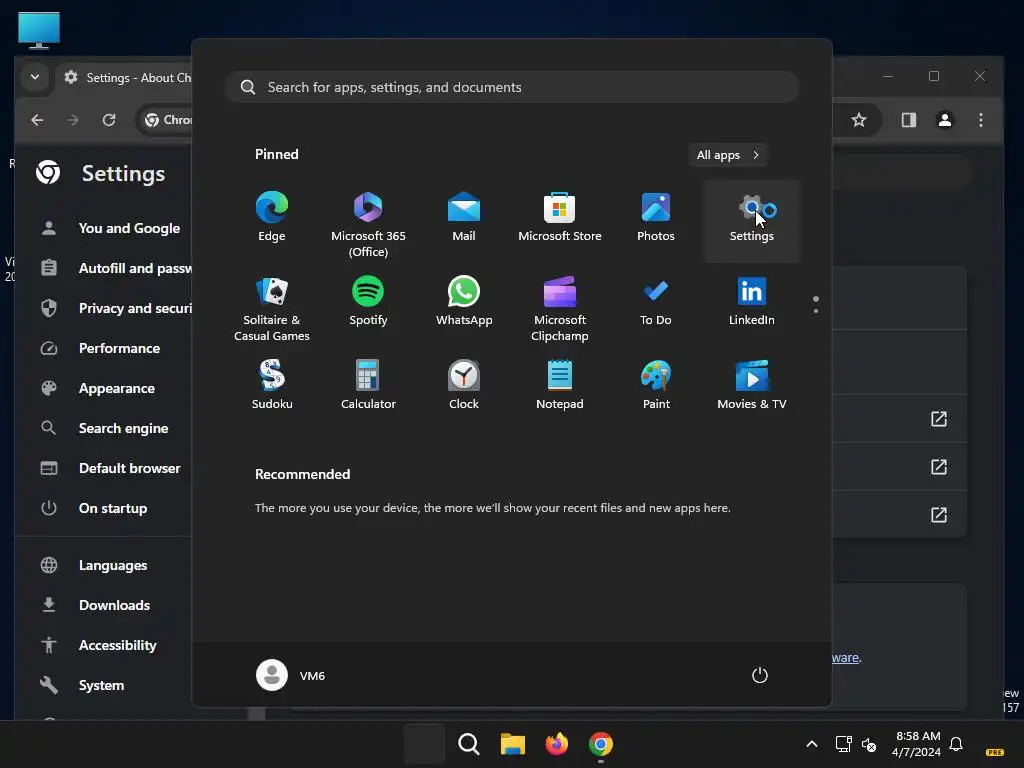Launch Solitaire & Casual Games
Screen dimensions: 1024x768
tap(272, 308)
